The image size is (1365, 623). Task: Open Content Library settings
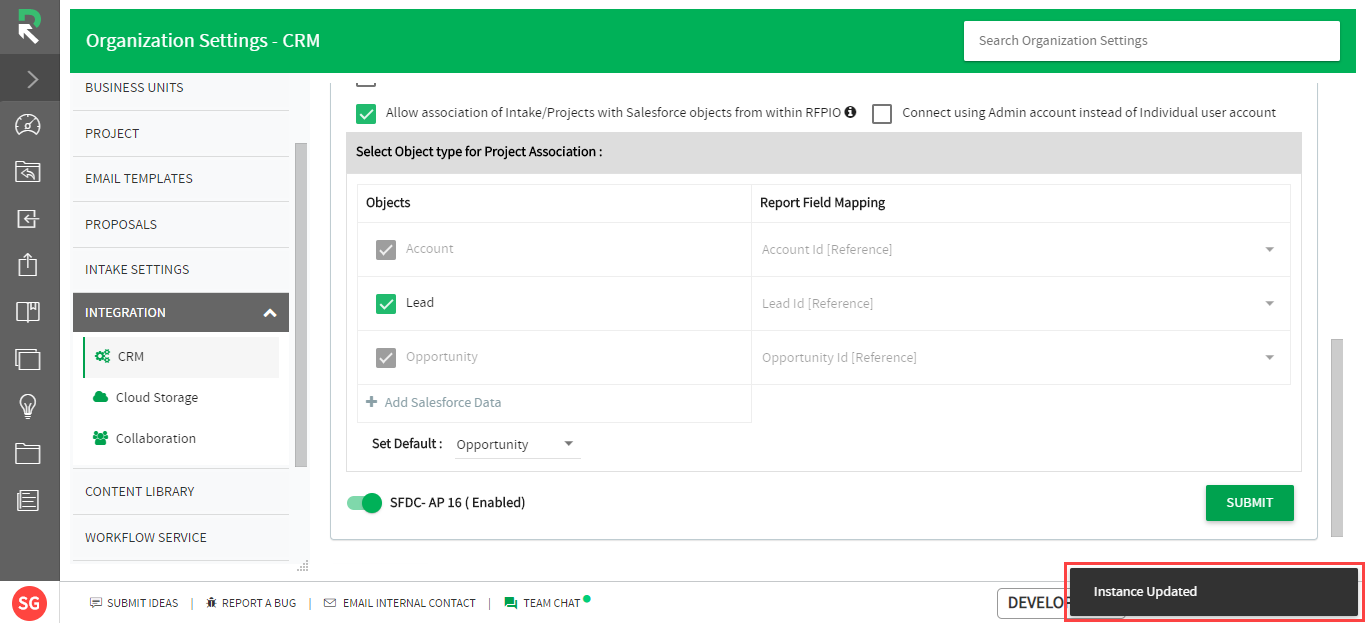tap(181, 491)
